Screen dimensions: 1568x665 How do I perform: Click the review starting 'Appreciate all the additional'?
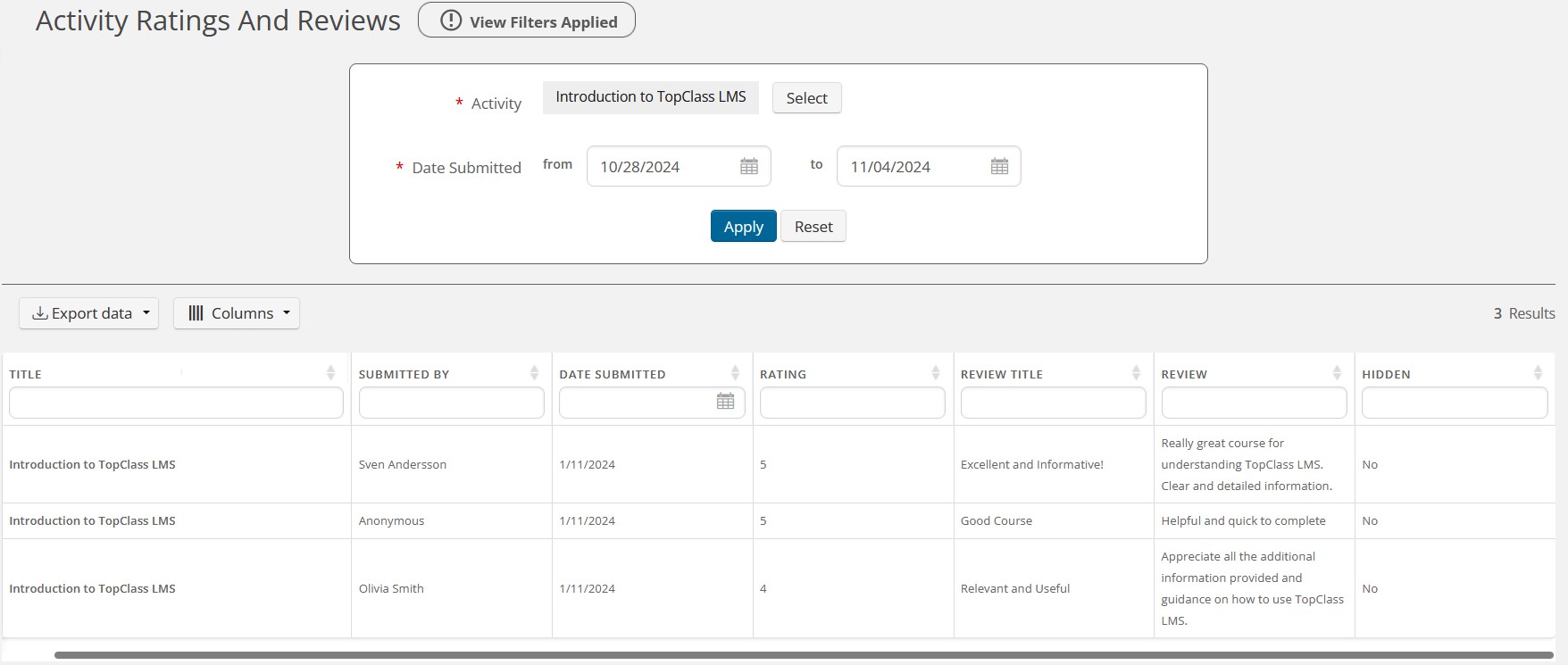(1252, 589)
